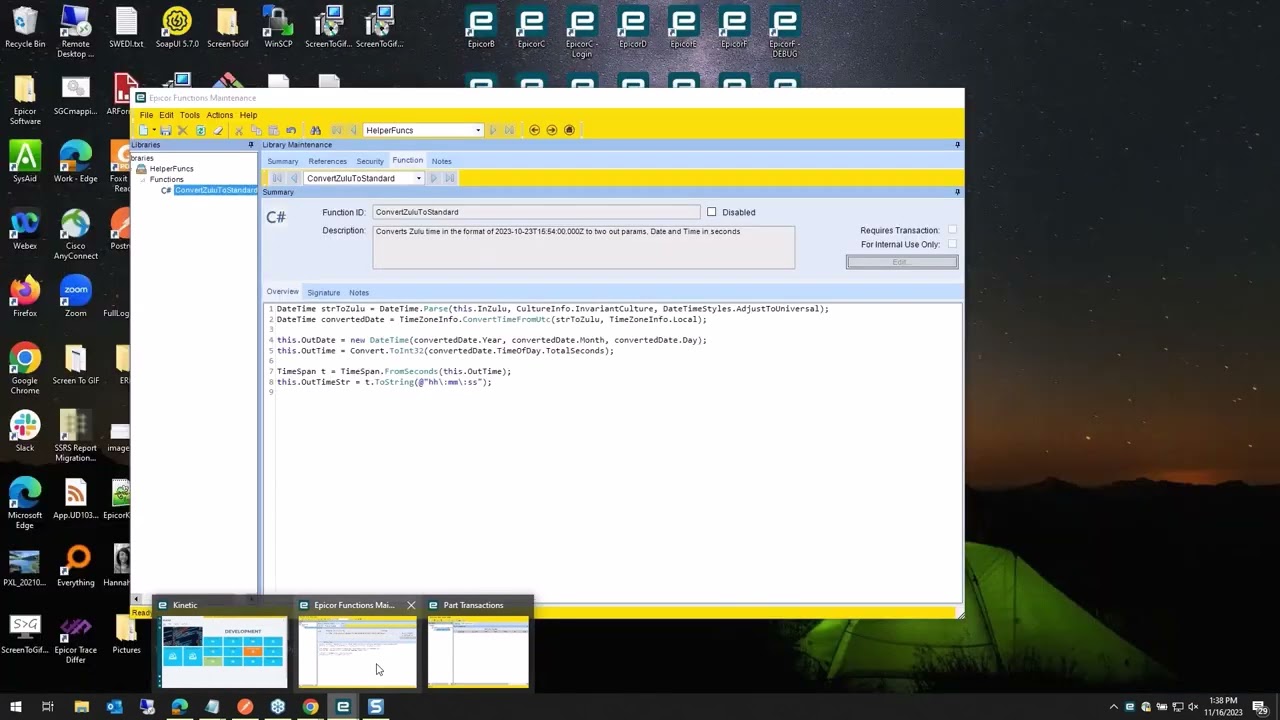The image size is (1280, 720).
Task: Click the Cut scissors toolbar icon
Action: click(239, 130)
